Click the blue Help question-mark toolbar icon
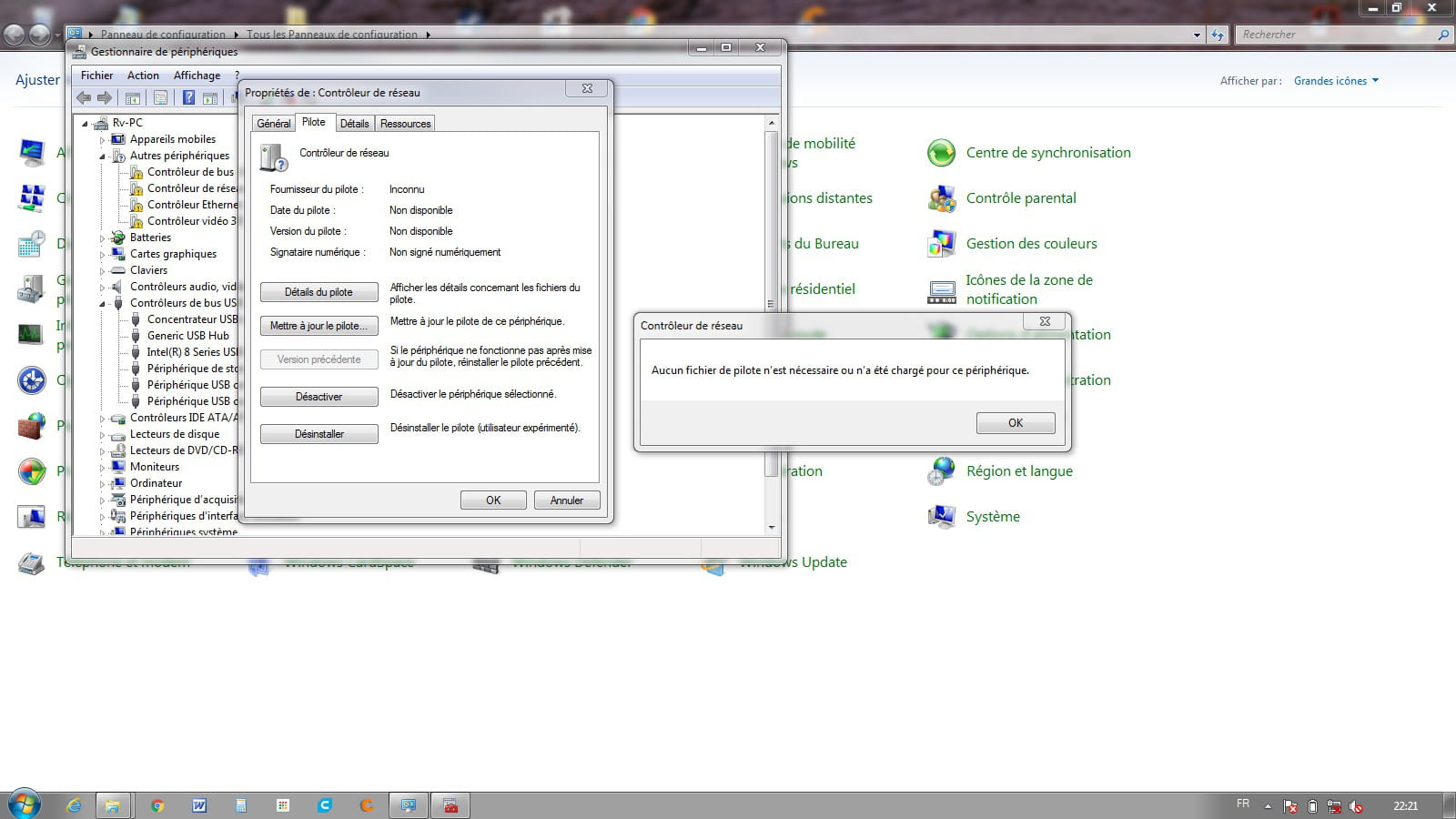 [188, 97]
